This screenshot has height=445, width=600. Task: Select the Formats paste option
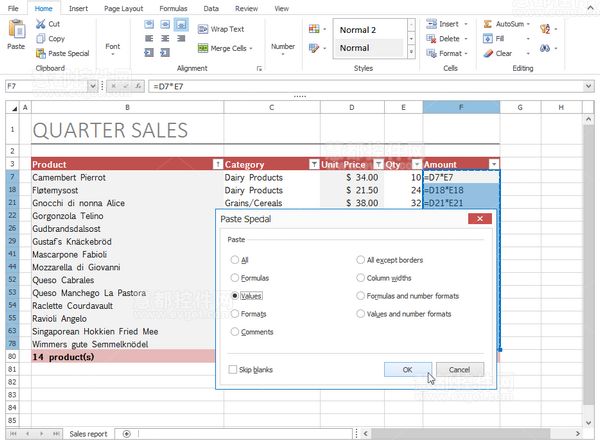(235, 314)
